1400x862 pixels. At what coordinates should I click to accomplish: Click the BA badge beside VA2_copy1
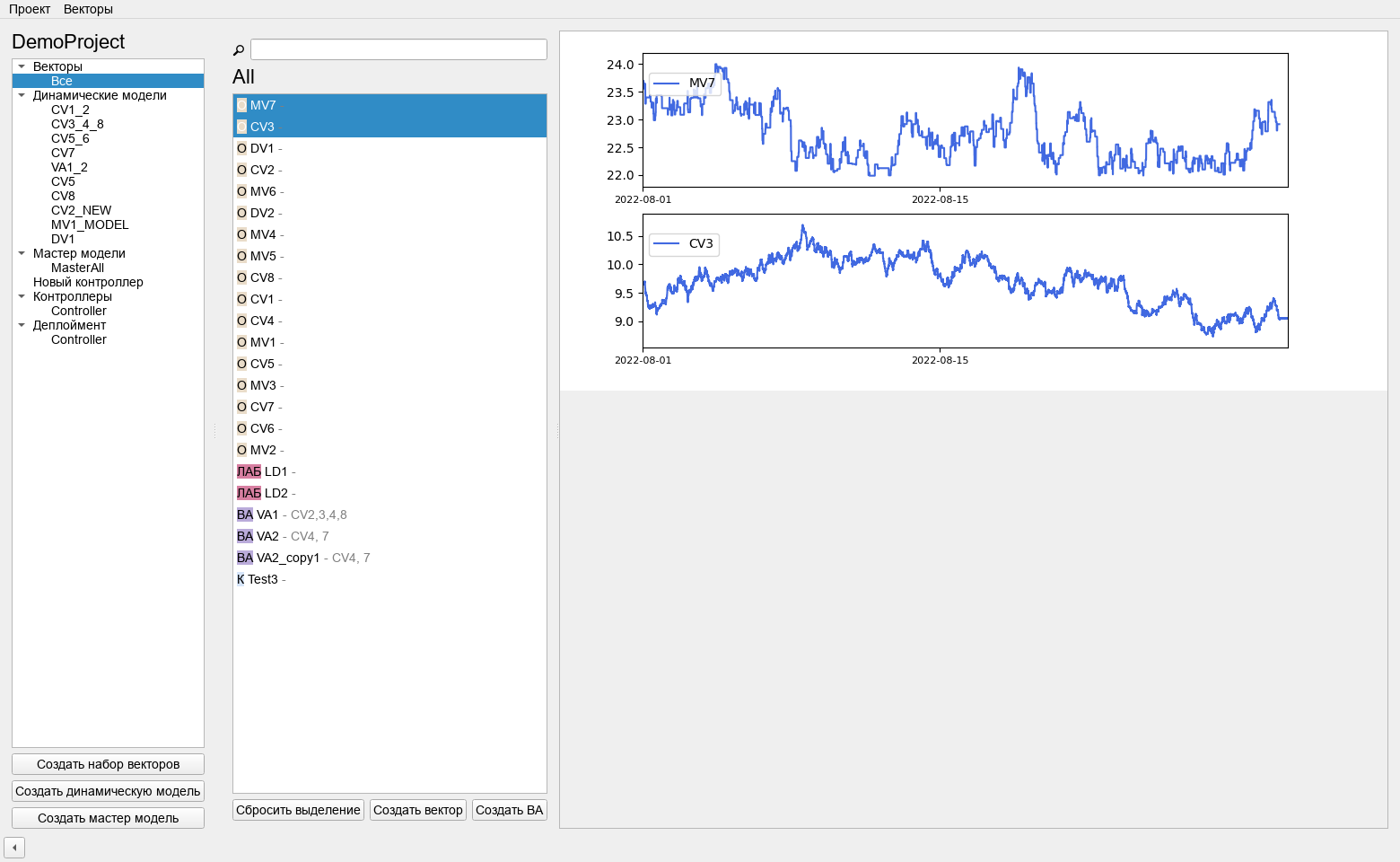click(245, 558)
